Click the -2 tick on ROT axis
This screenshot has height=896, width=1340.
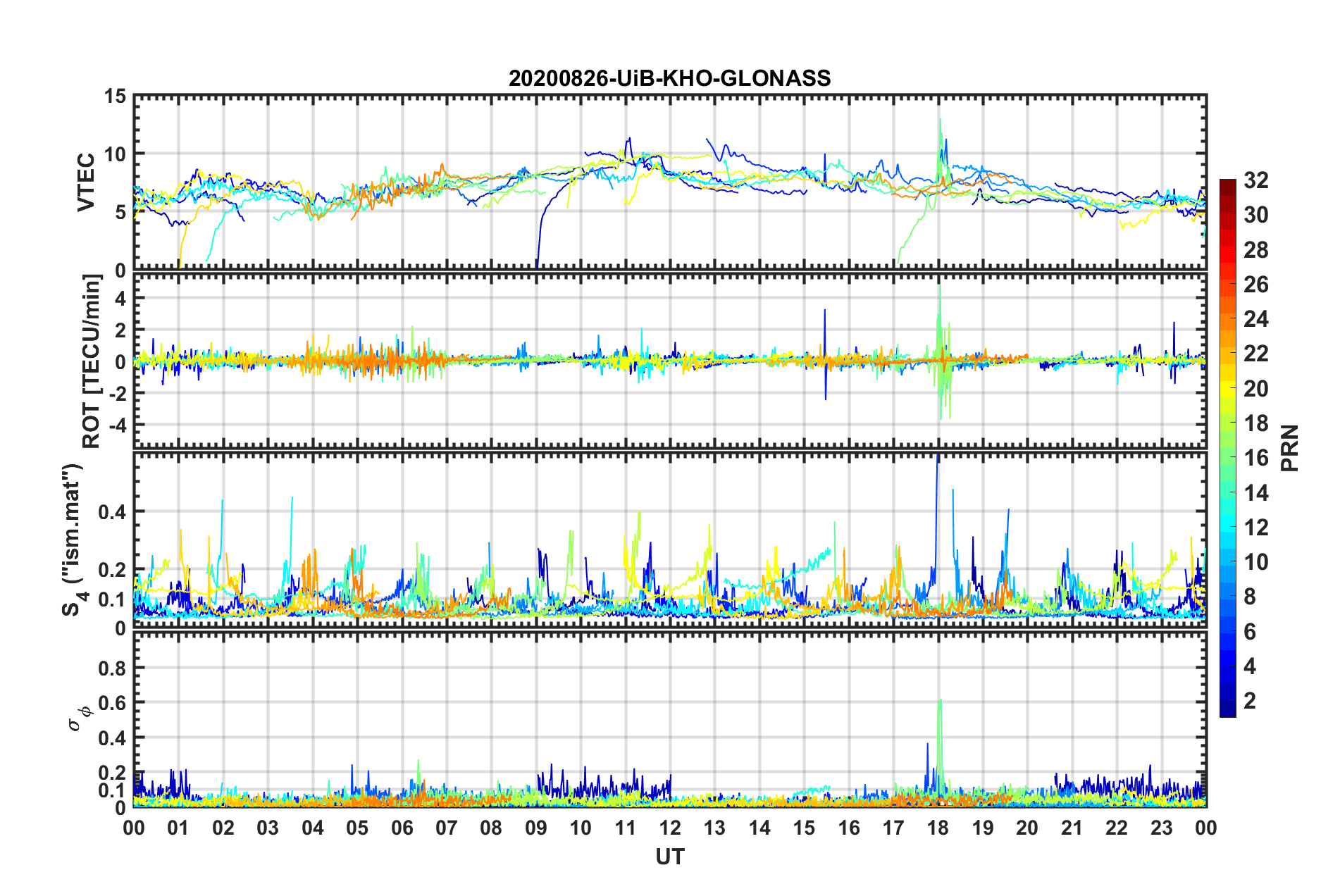click(x=117, y=394)
